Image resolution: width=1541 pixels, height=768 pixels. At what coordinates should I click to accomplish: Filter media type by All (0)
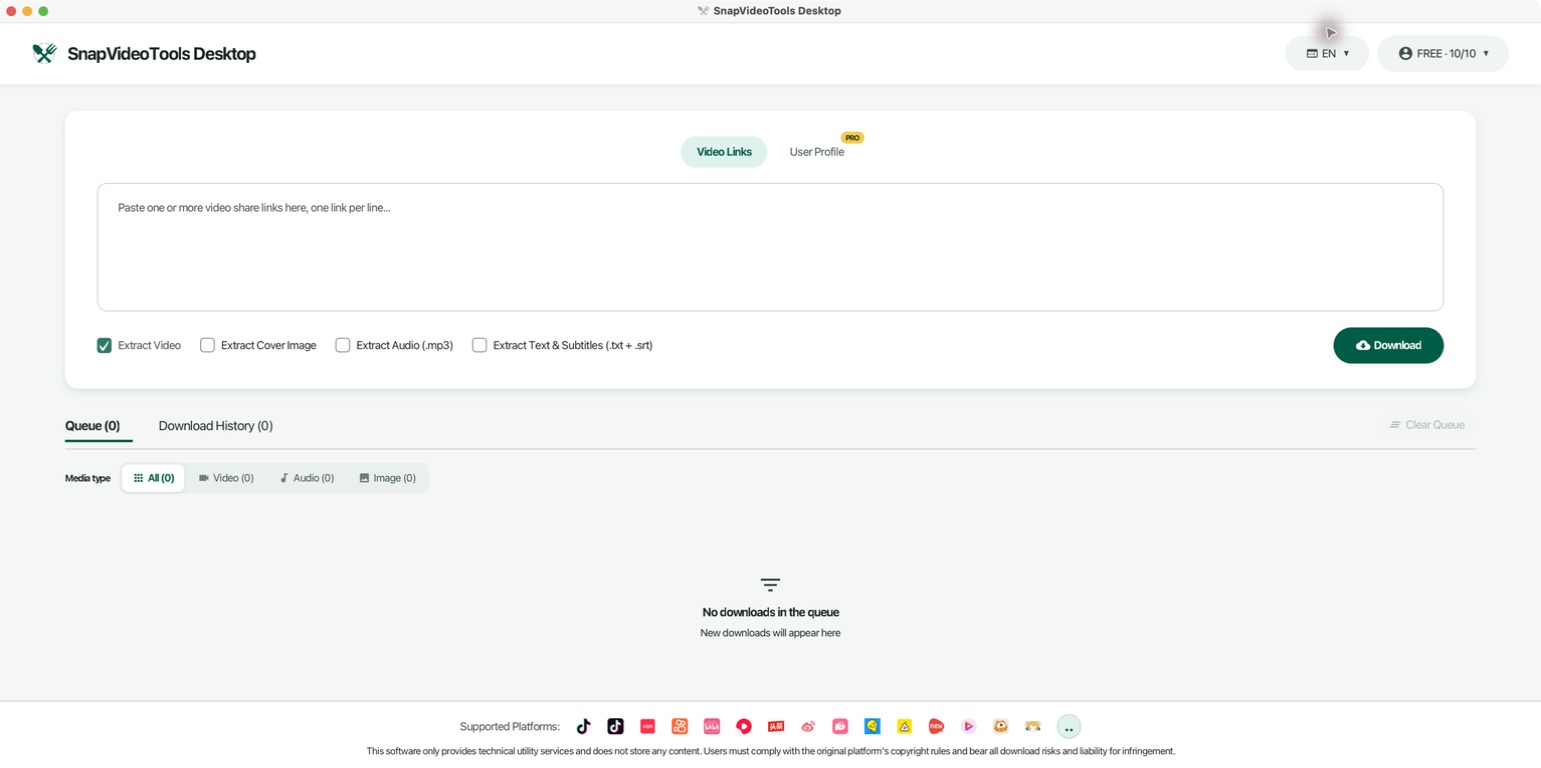pos(153,478)
